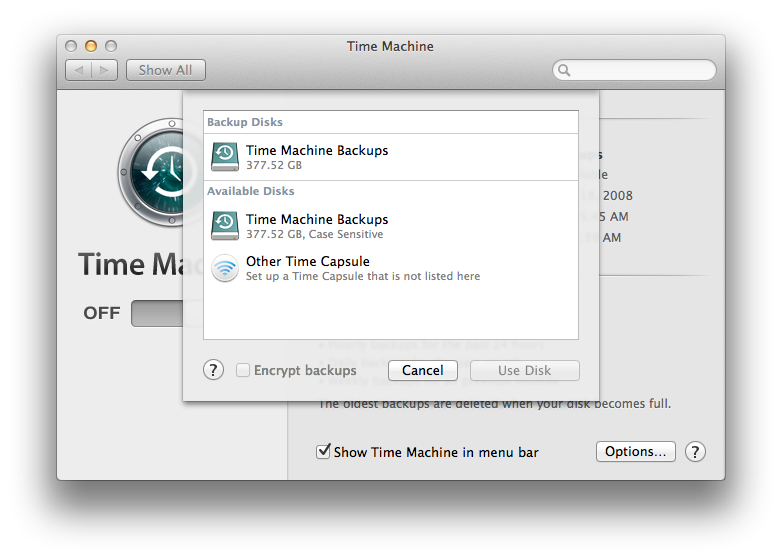Select the Case Sensitive Time Machine Backups disk icon

(225, 225)
